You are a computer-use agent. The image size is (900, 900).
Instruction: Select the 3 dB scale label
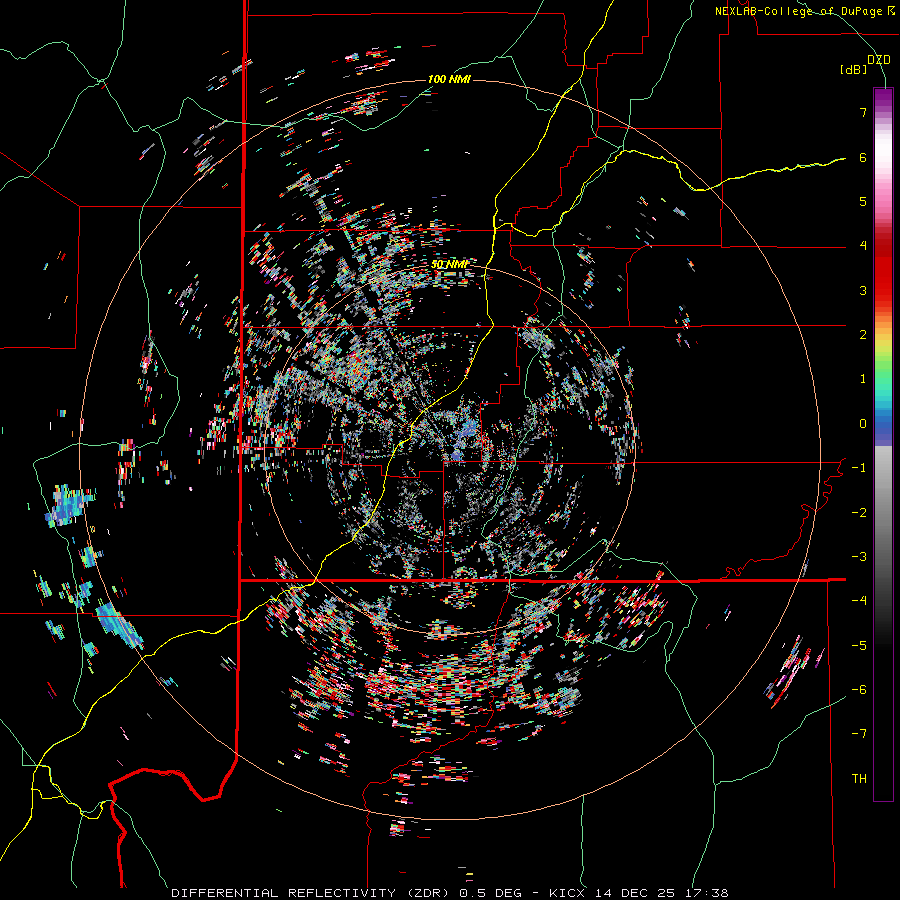863,290
